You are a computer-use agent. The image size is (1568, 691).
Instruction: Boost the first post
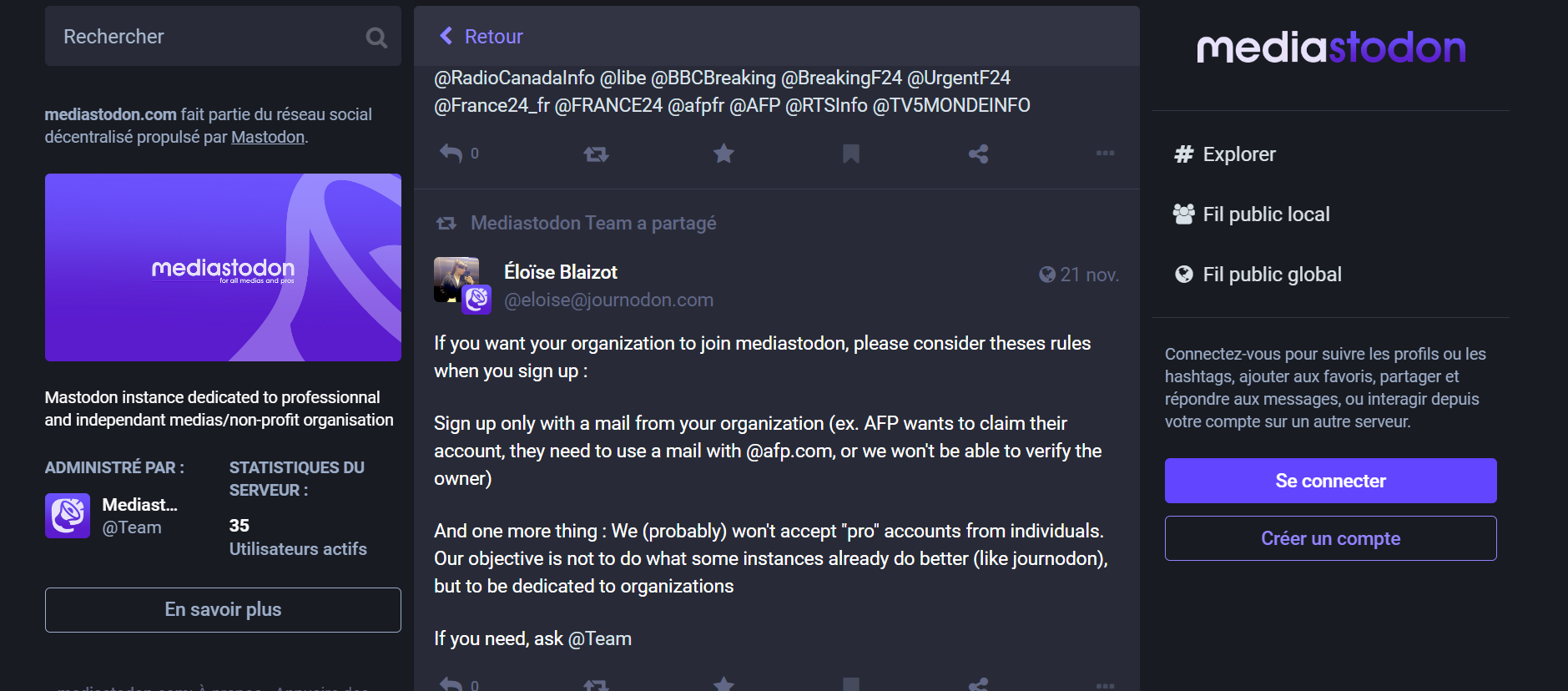pyautogui.click(x=596, y=154)
